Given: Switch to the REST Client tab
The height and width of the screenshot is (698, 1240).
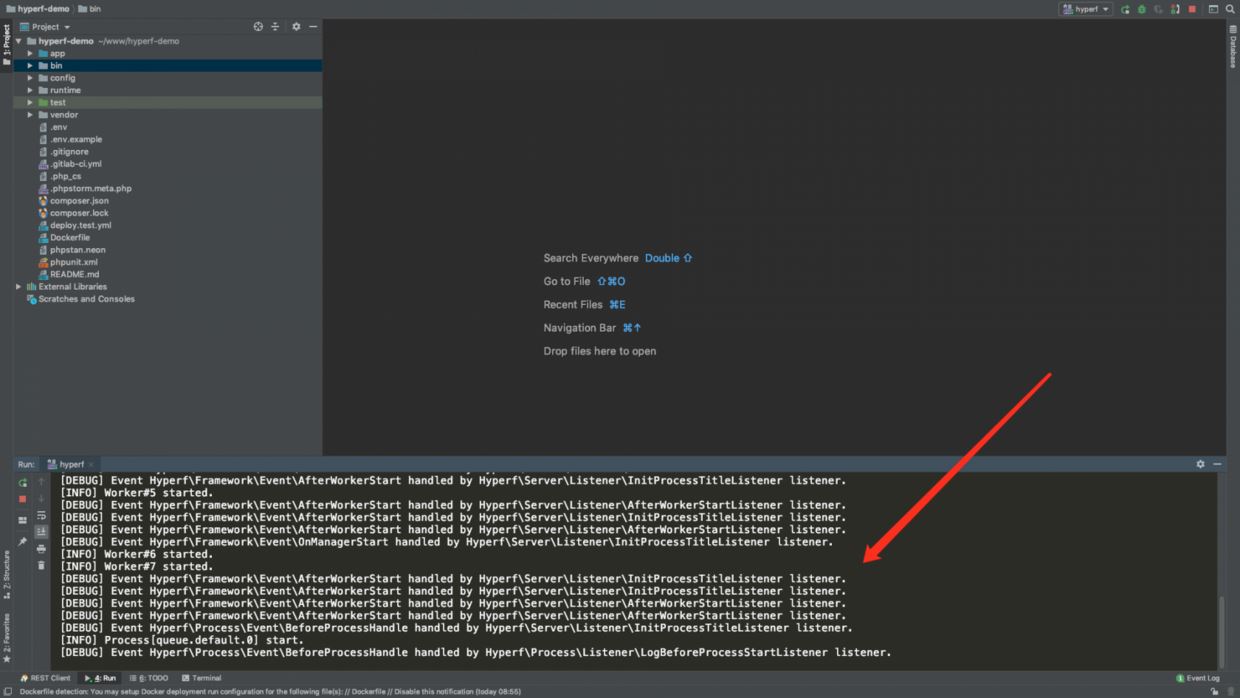Looking at the screenshot, I should [x=45, y=678].
